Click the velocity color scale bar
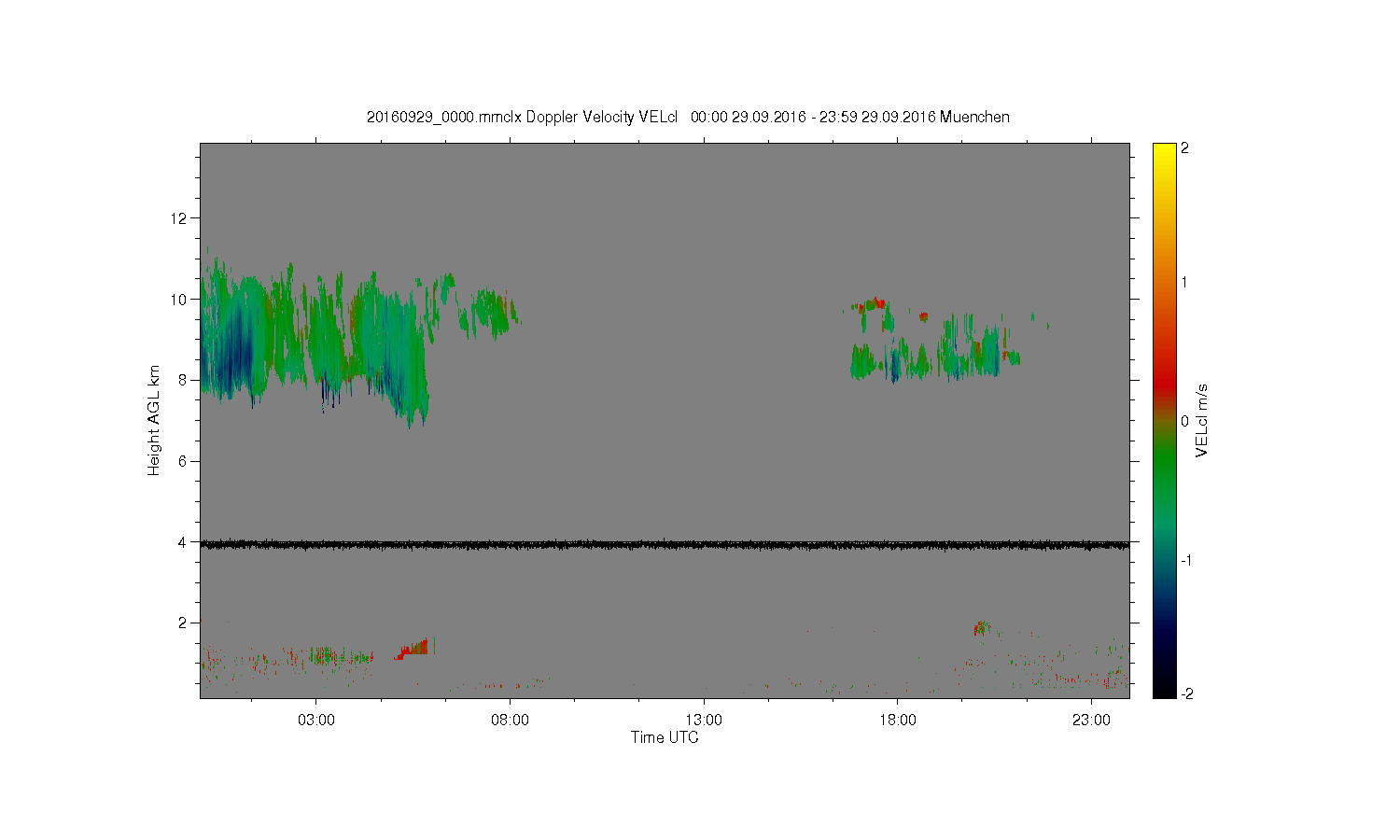 1164,421
